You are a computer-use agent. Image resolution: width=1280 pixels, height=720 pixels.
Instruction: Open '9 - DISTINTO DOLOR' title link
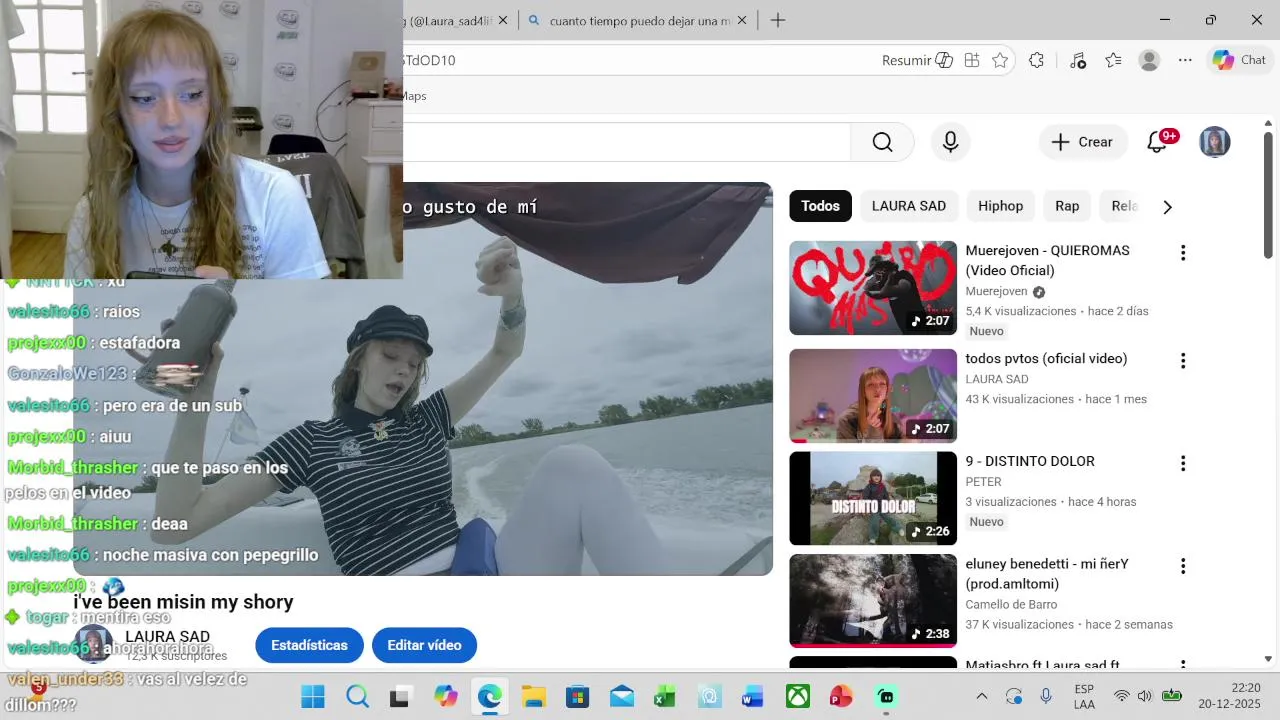click(x=1030, y=461)
